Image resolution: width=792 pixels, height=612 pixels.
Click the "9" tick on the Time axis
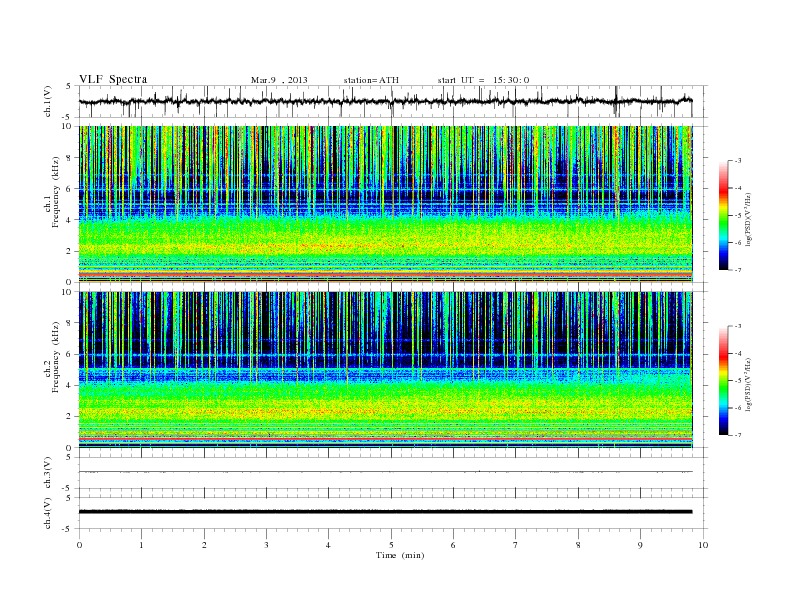tap(640, 545)
